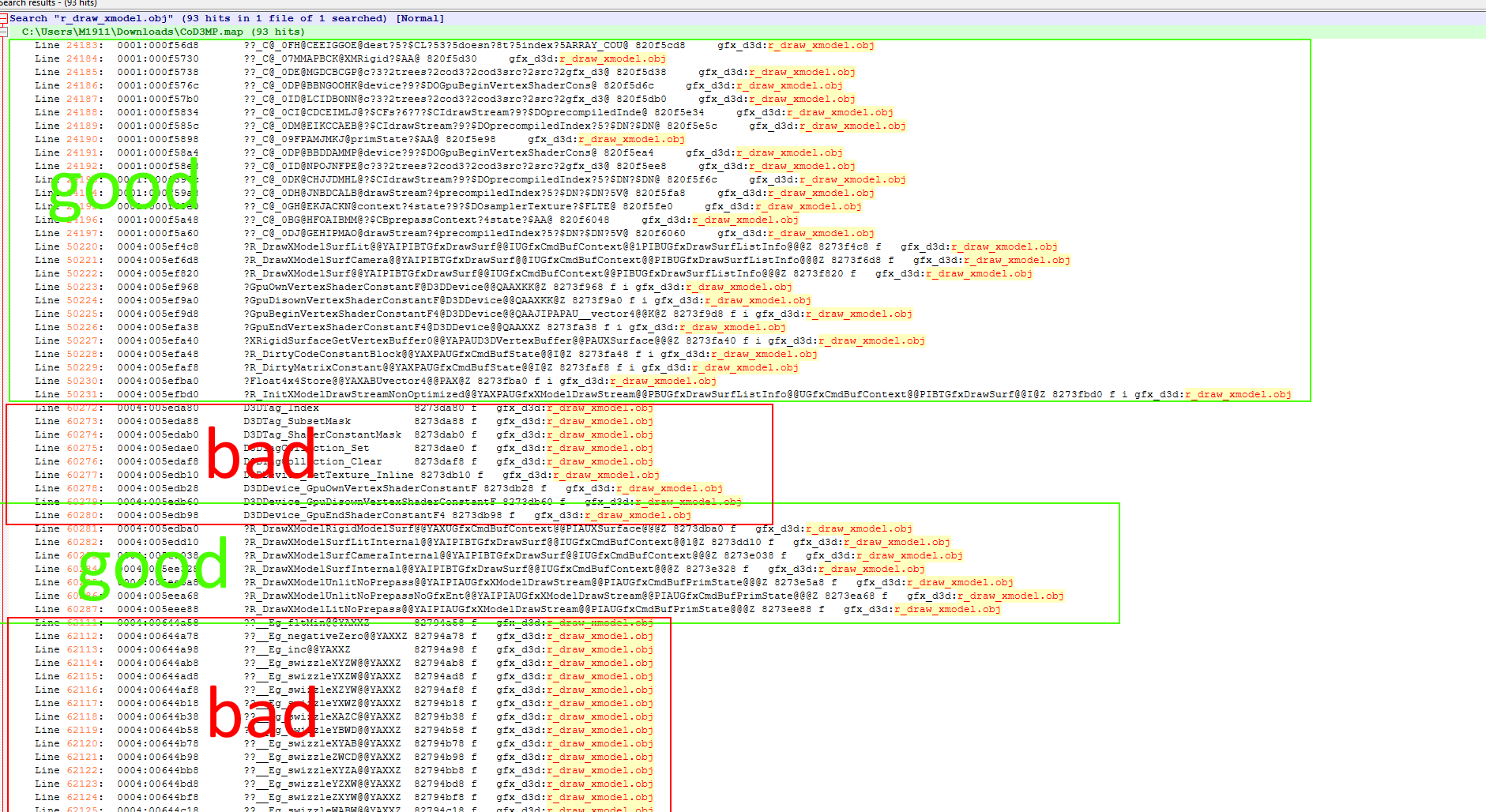Open result Line 50220 R_DrawXModelSurfLit
Image resolution: width=1486 pixels, height=812 pixels.
[546, 246]
